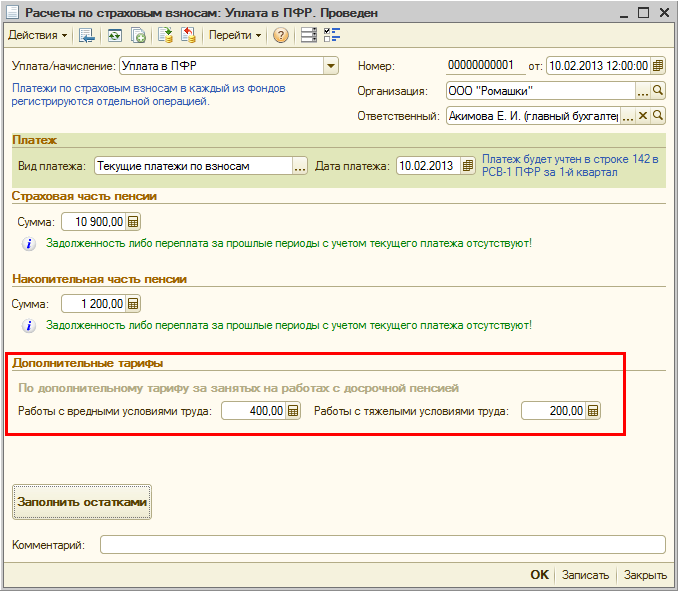678x591 pixels.
Task: Click the Вид платежа field
Action: click(x=193, y=166)
